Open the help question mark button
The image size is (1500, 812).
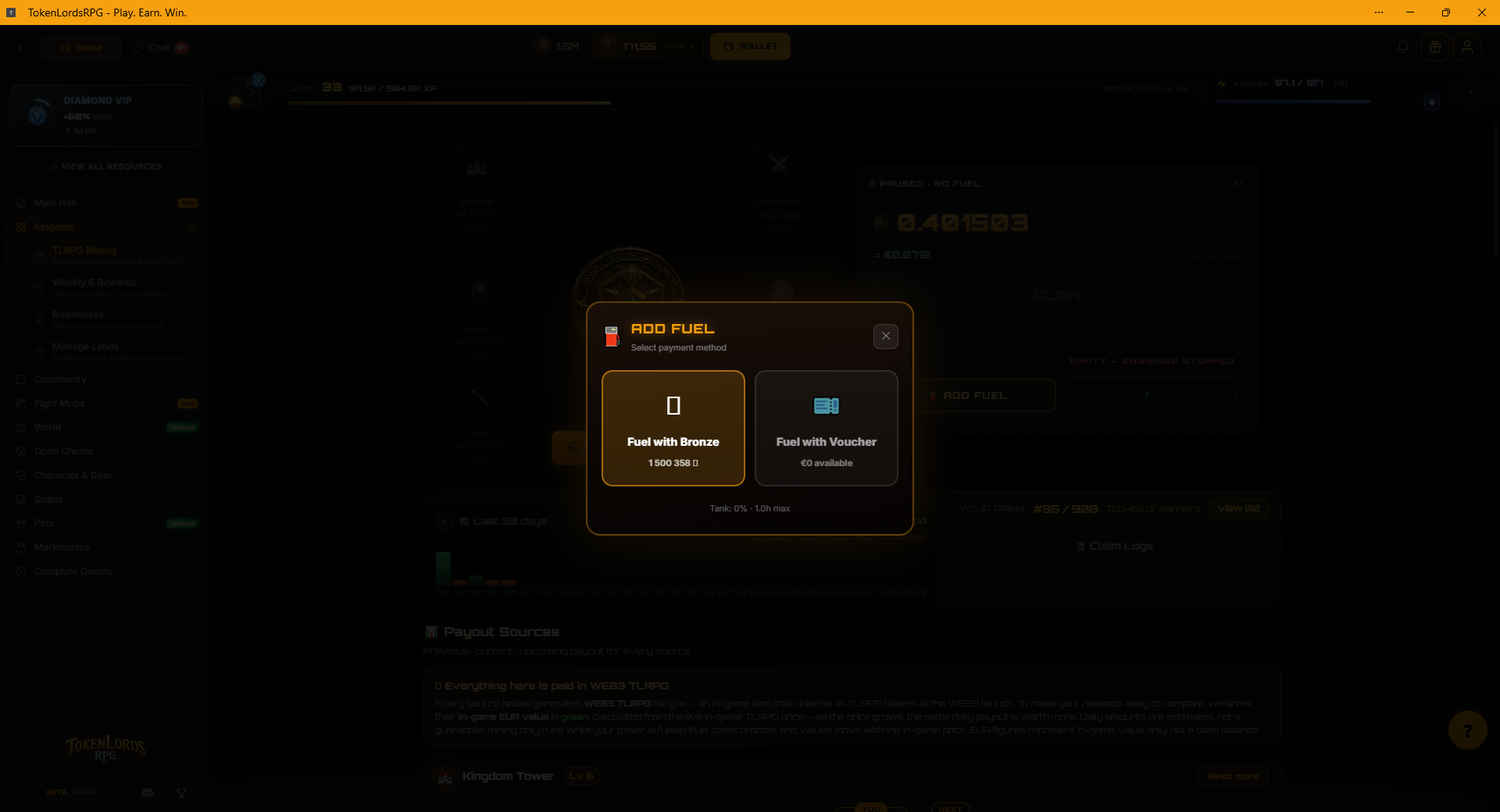pos(1467,730)
